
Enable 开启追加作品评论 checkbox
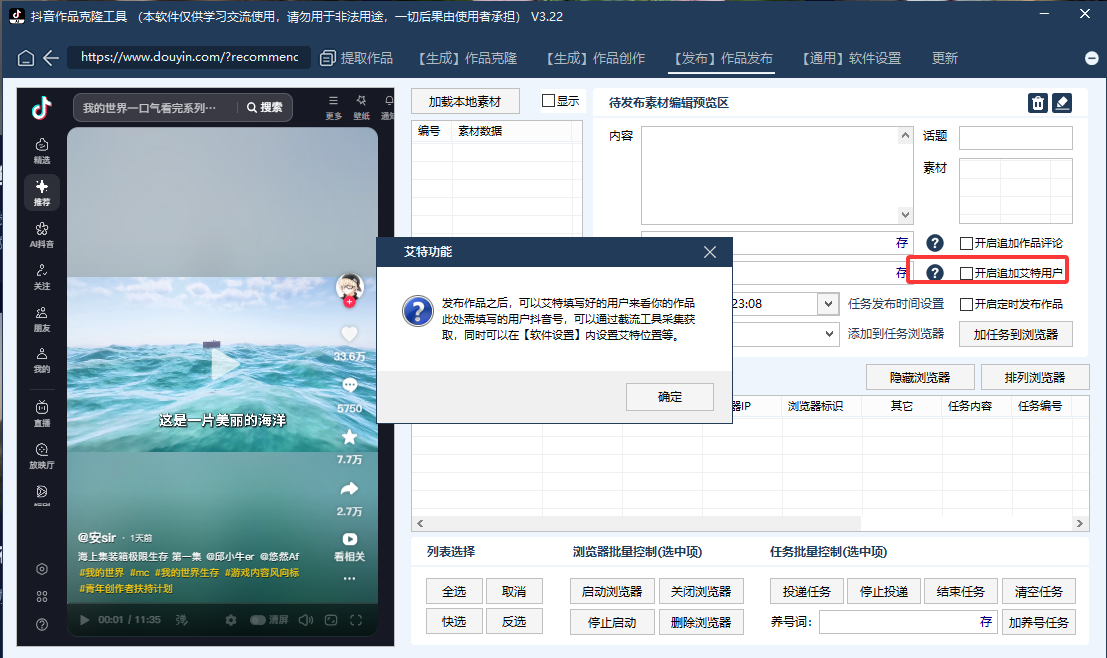tap(966, 242)
